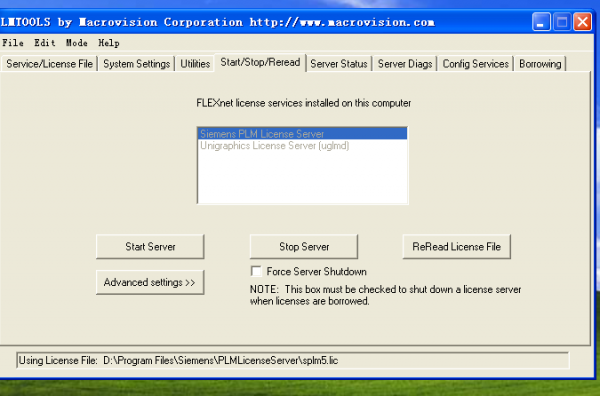Click the Using License File status field
The width and height of the screenshot is (600, 396).
293,360
